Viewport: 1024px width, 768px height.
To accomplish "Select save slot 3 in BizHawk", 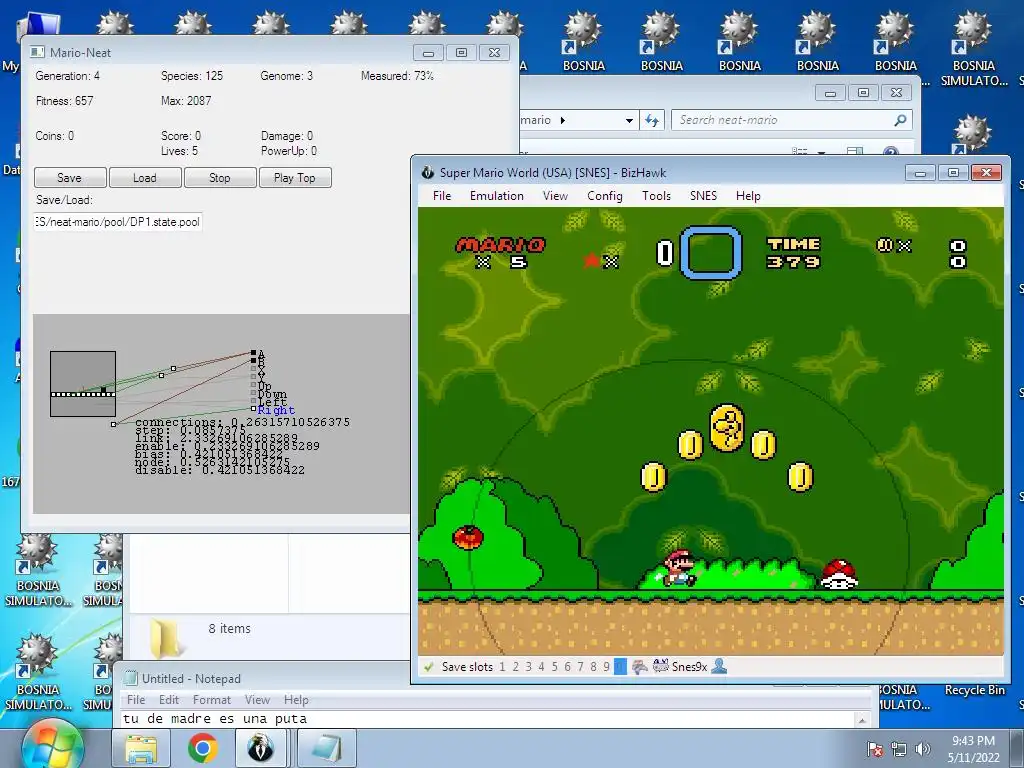I will [528, 667].
